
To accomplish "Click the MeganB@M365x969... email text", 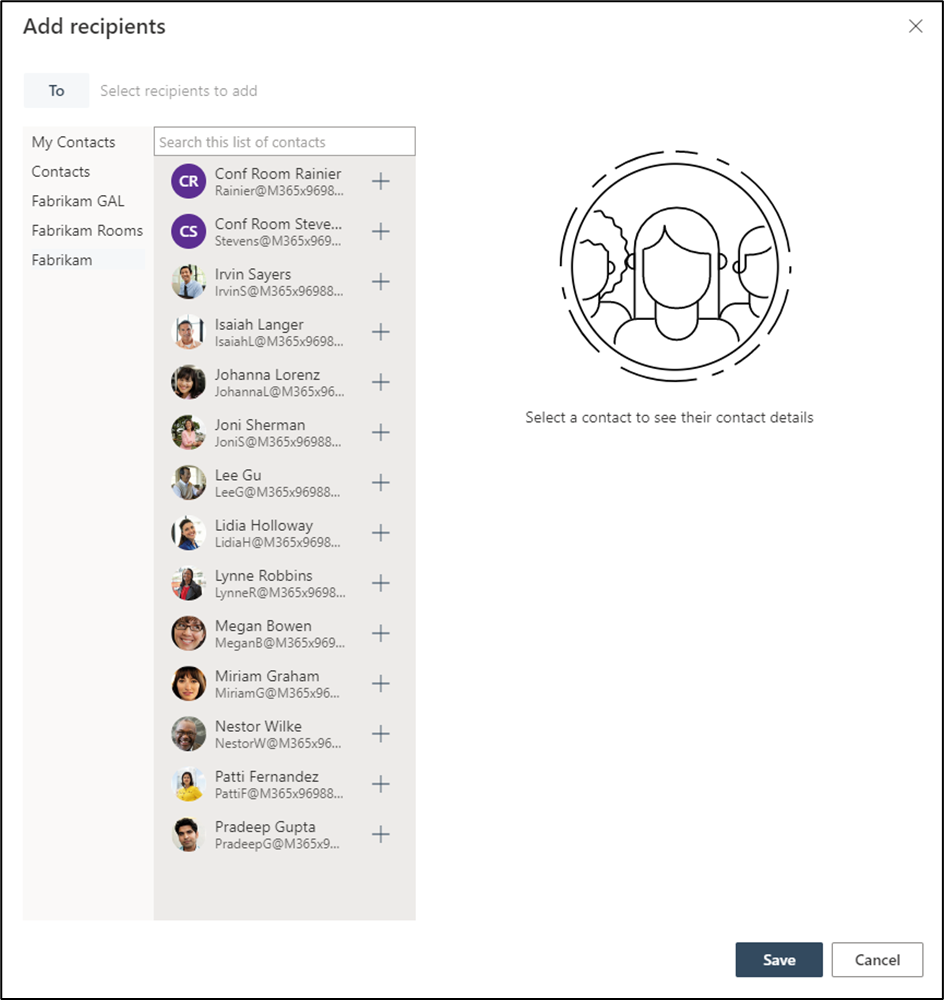I will click(280, 643).
